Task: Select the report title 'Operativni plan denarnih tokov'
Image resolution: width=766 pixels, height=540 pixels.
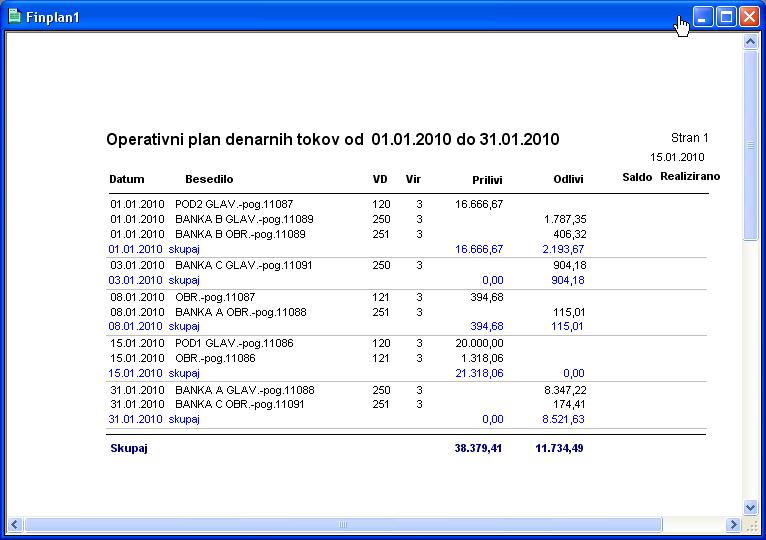Action: pos(234,139)
